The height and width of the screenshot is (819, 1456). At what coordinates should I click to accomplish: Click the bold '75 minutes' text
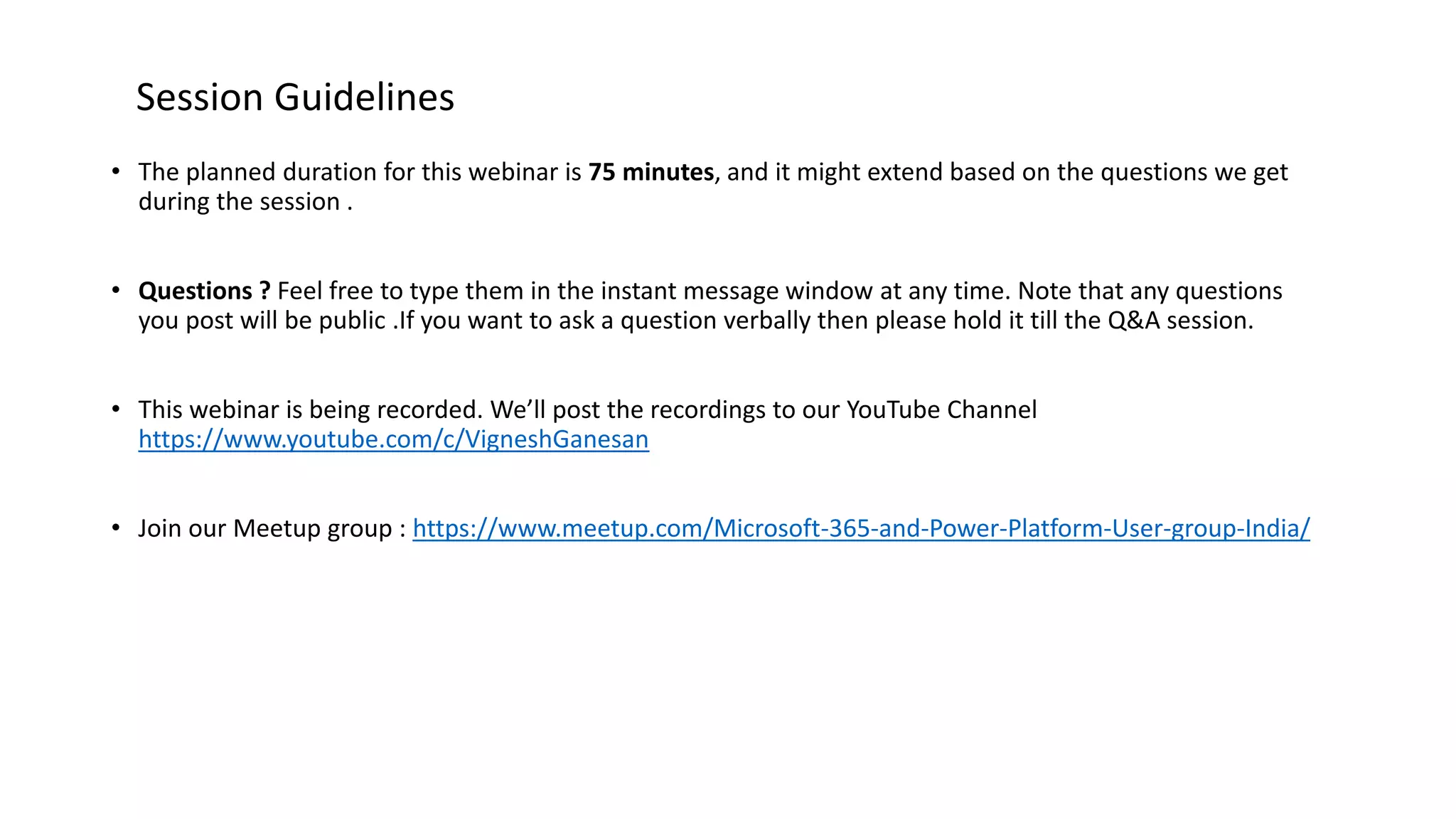tap(651, 172)
